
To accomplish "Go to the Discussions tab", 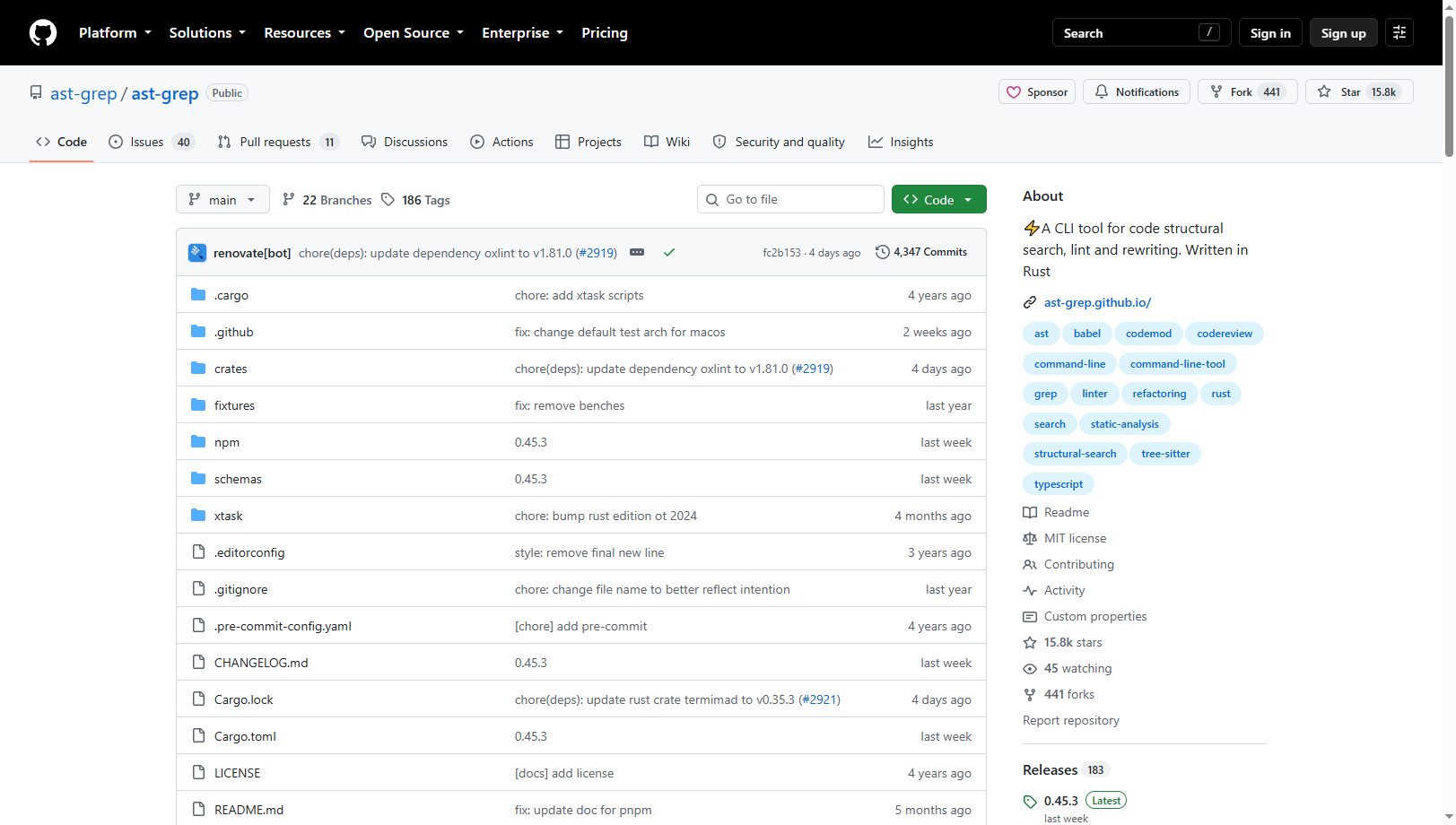I will click(x=405, y=143).
